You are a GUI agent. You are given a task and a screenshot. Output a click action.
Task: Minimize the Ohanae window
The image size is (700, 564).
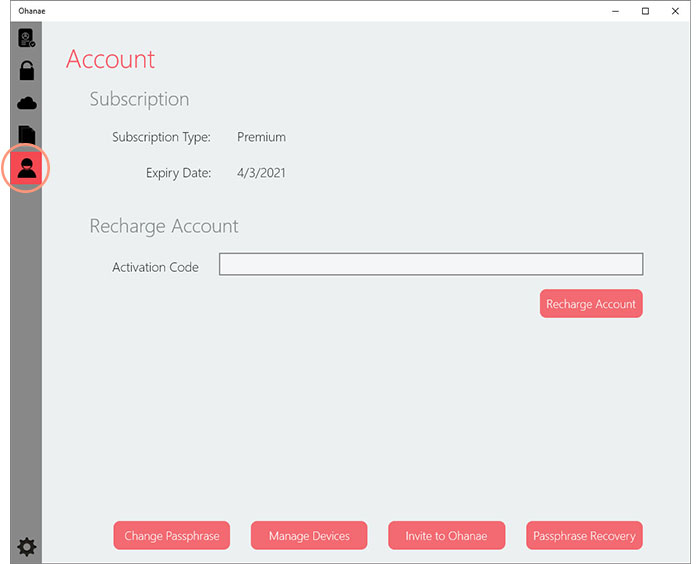(x=615, y=11)
